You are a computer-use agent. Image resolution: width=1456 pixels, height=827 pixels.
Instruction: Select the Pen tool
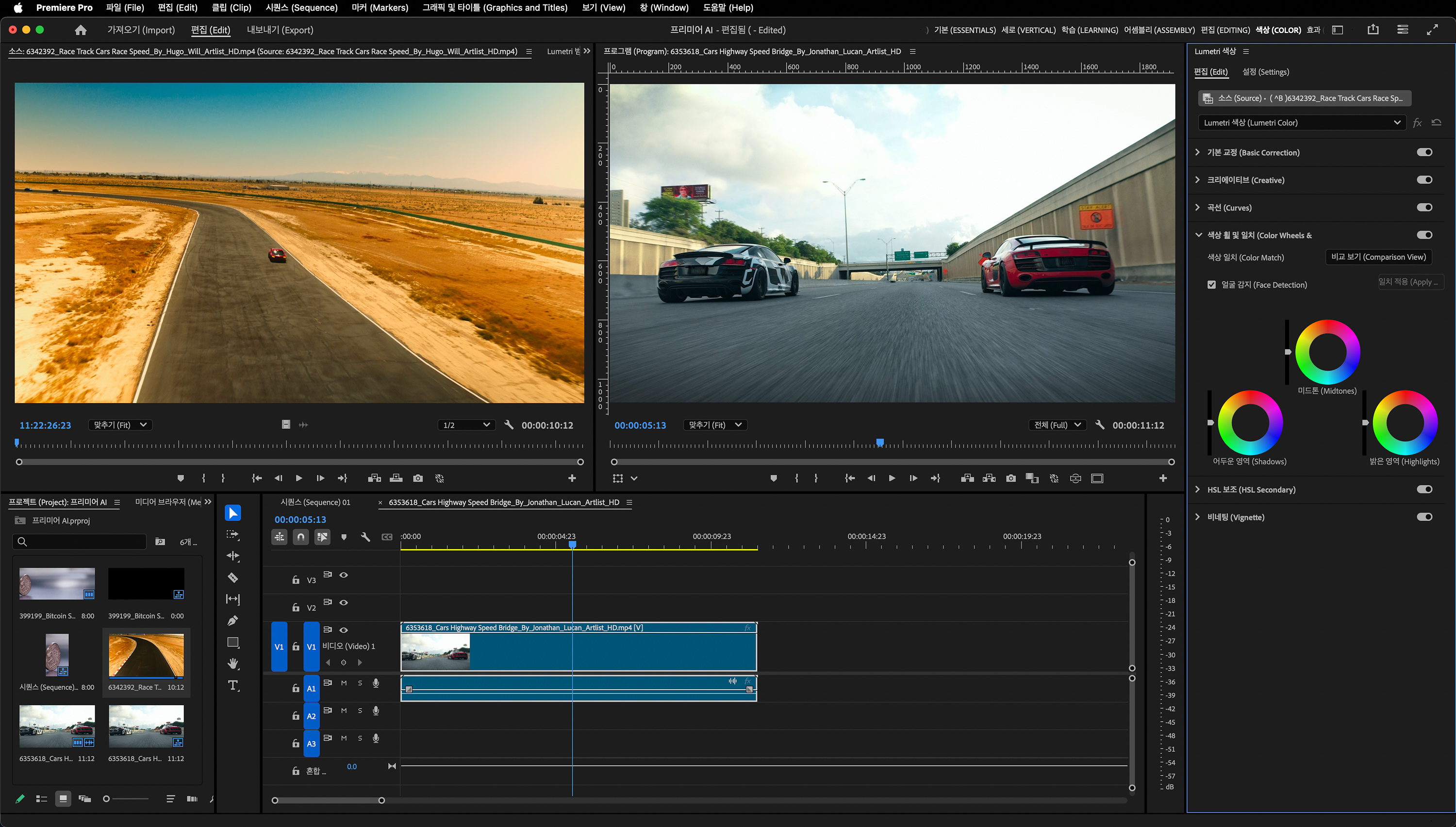tap(233, 621)
